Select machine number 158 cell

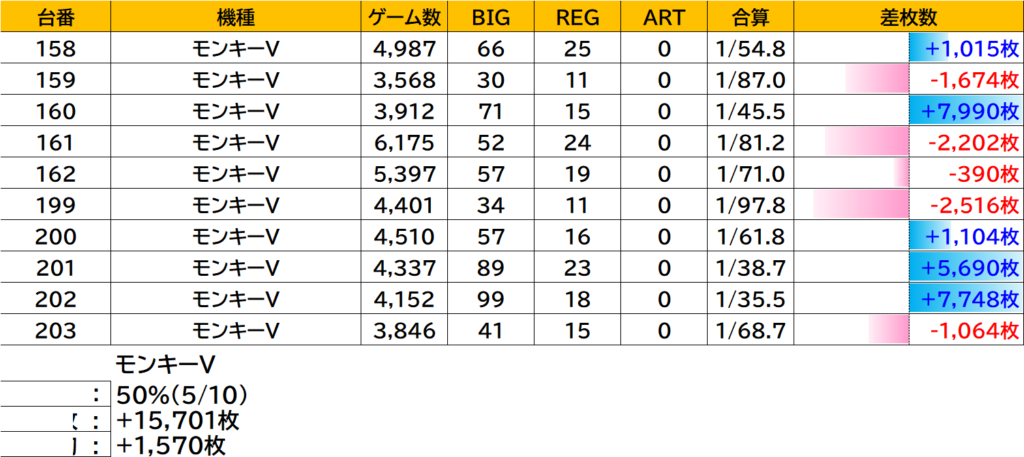[x=55, y=49]
